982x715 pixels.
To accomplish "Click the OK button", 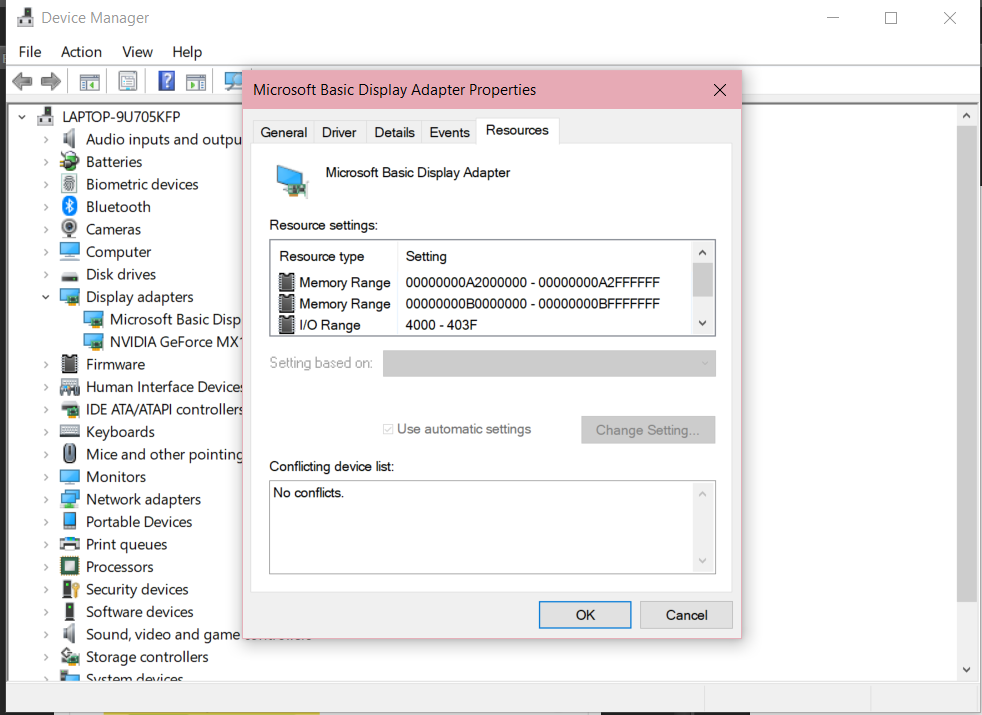I will point(585,615).
